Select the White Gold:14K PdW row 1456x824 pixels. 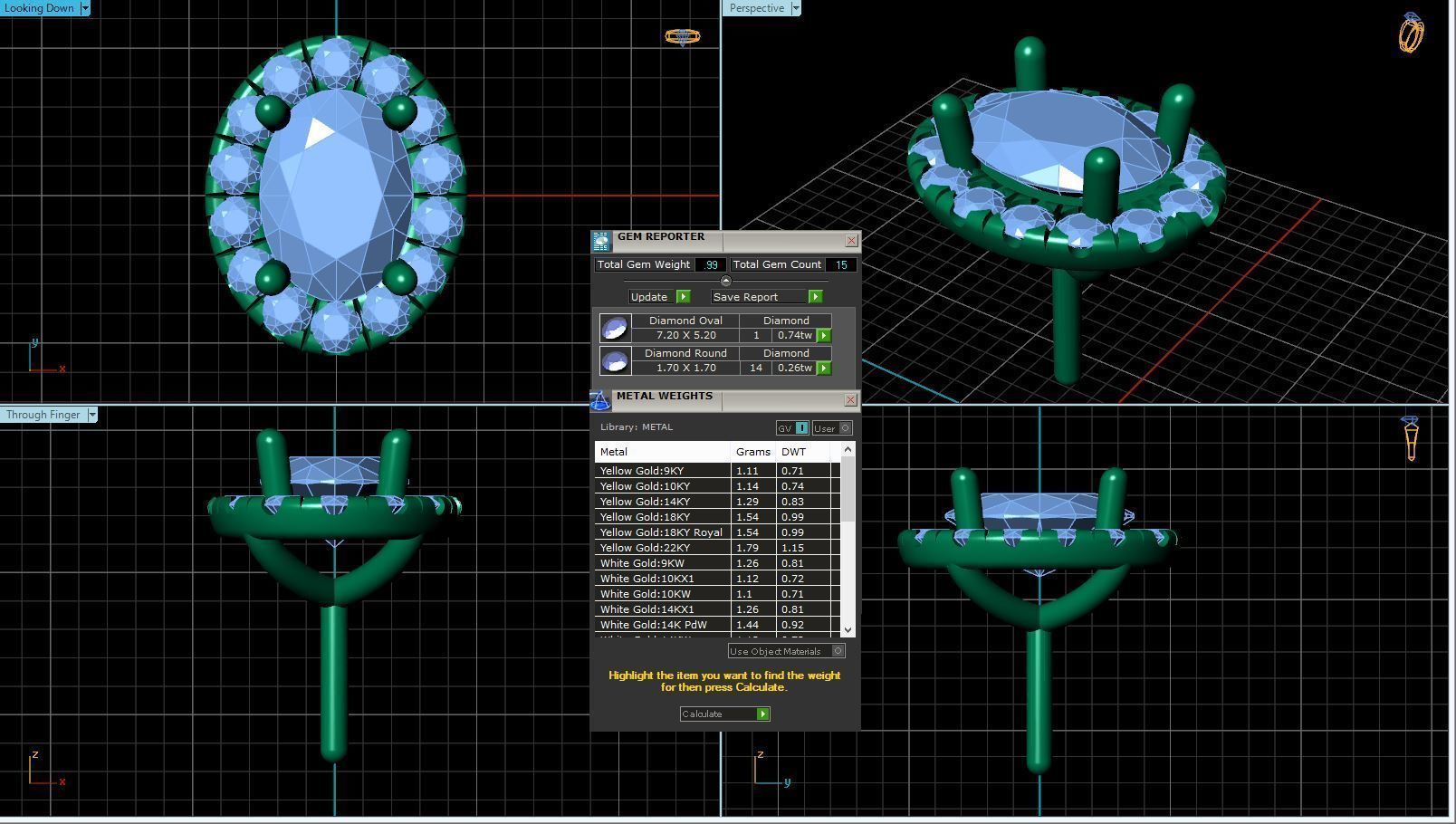coord(717,625)
